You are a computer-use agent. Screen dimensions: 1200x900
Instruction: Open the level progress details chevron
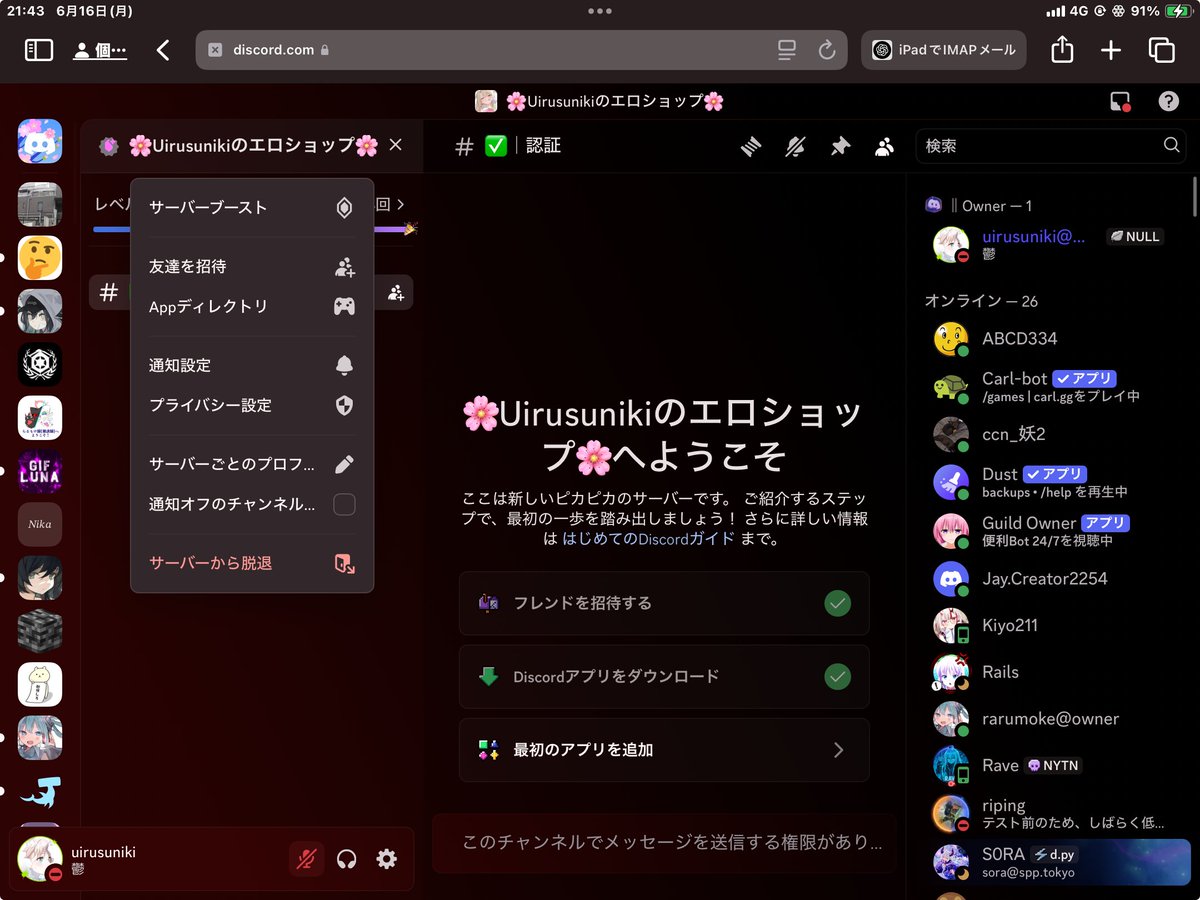pyautogui.click(x=400, y=203)
